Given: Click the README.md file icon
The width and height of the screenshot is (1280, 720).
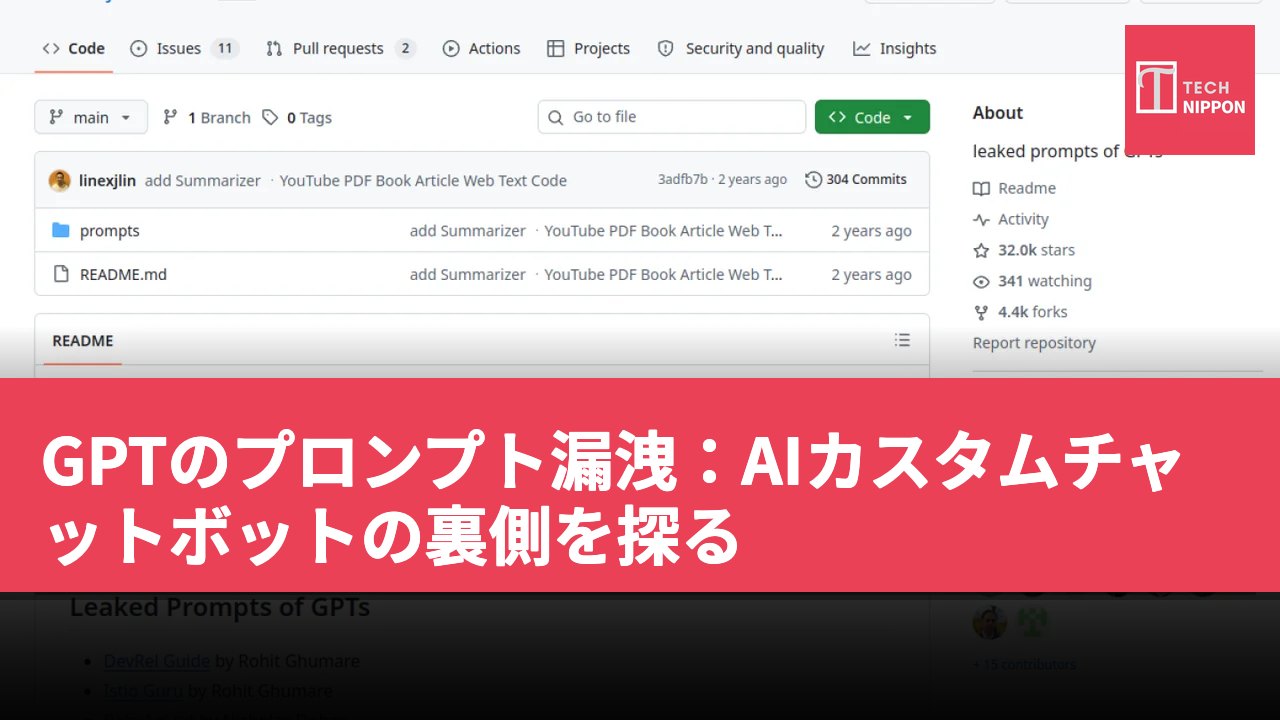Looking at the screenshot, I should pyautogui.click(x=61, y=274).
